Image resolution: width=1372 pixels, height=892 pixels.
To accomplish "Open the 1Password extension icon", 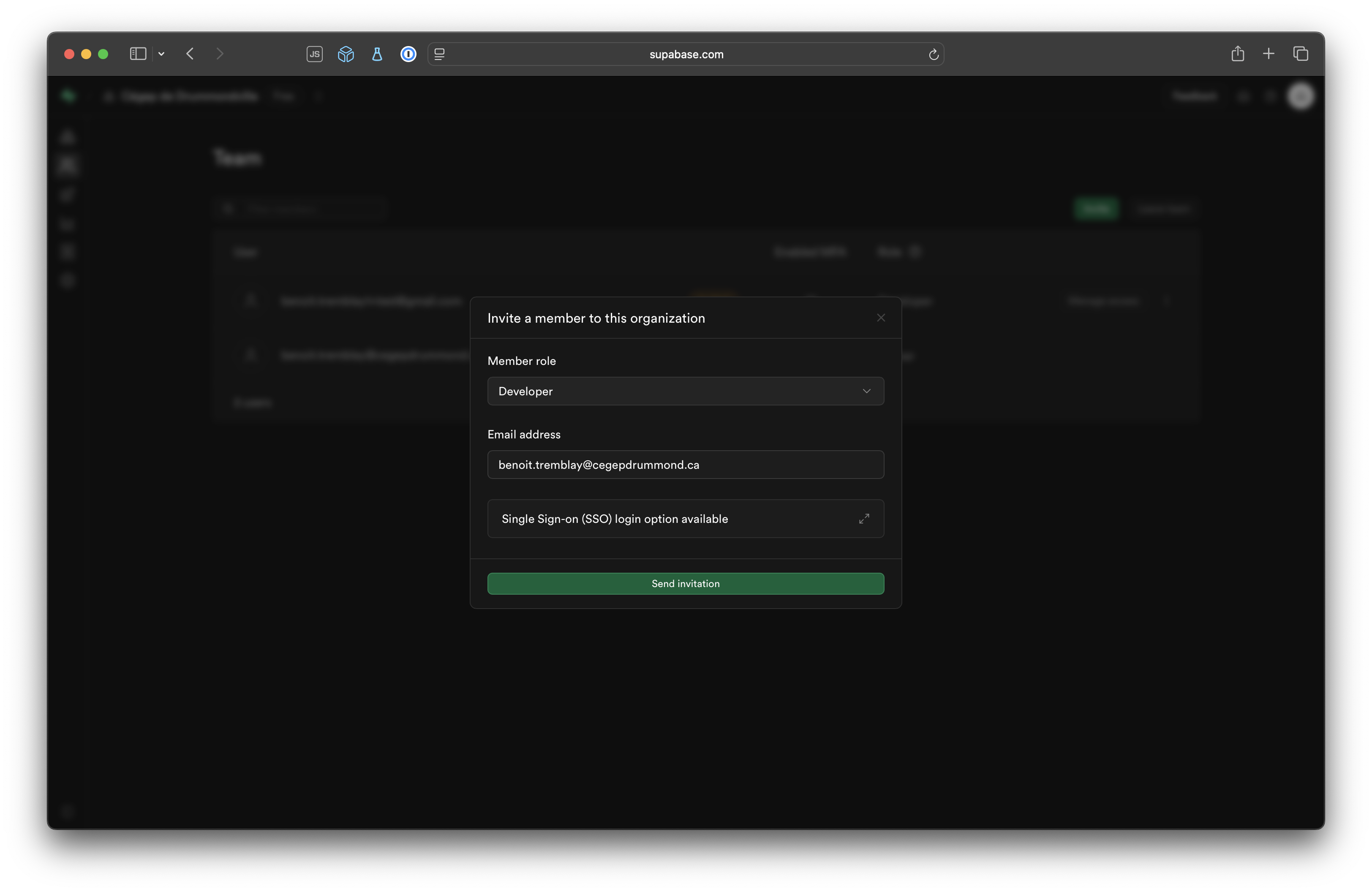I will tap(408, 54).
